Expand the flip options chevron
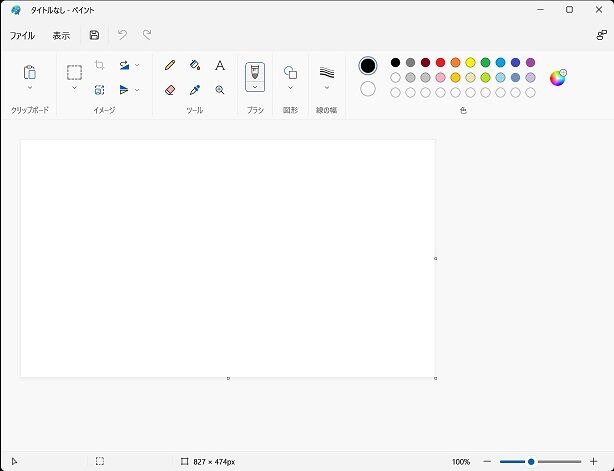Screen dimensions: 614x471 click(137, 90)
